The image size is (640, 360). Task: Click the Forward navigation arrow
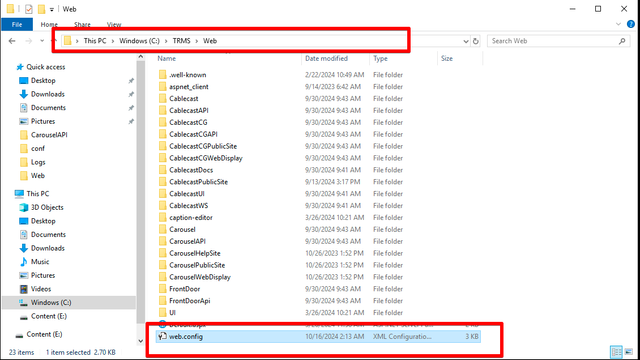(28, 41)
